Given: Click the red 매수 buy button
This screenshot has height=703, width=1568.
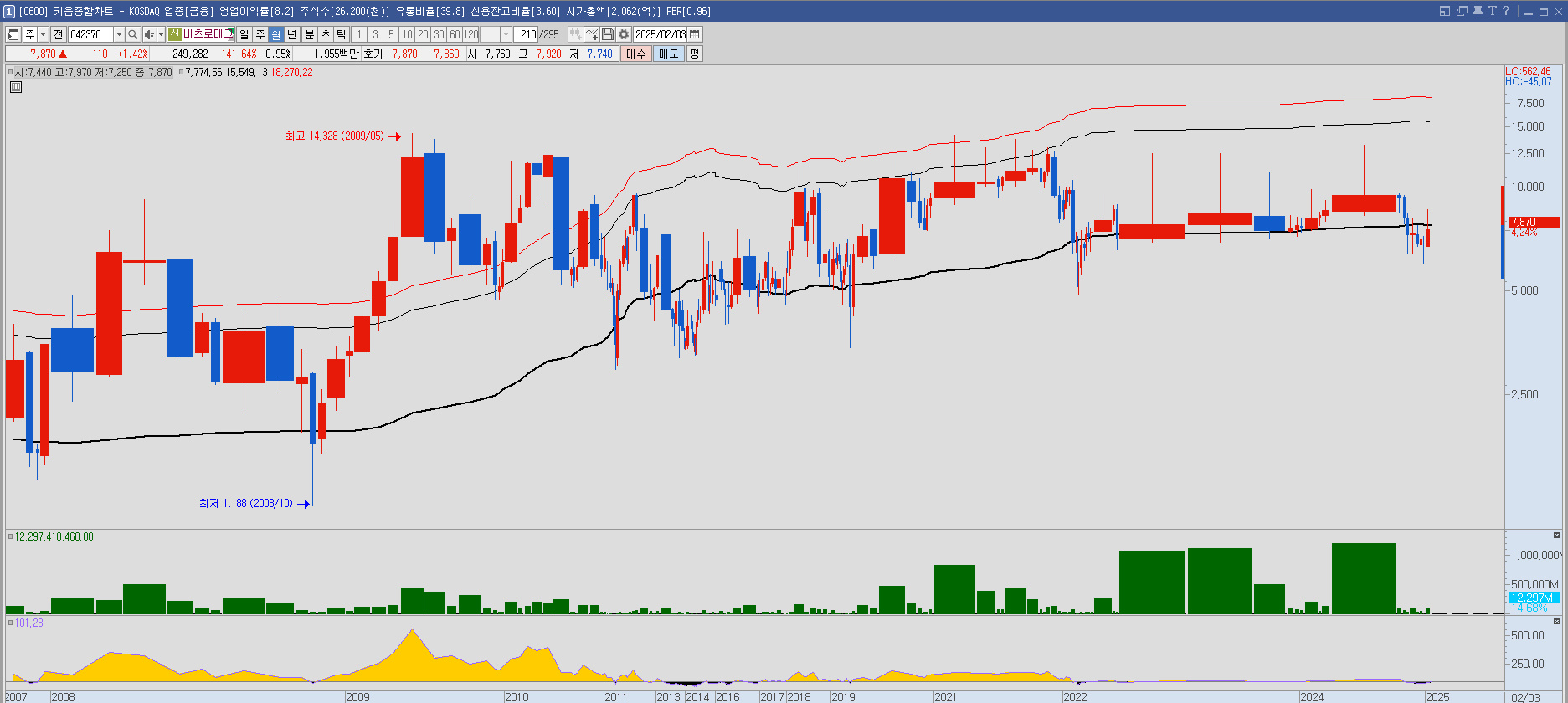Looking at the screenshot, I should [636, 54].
